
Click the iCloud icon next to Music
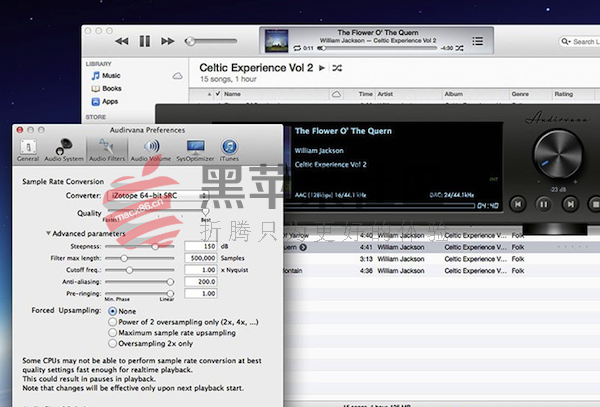pos(177,76)
